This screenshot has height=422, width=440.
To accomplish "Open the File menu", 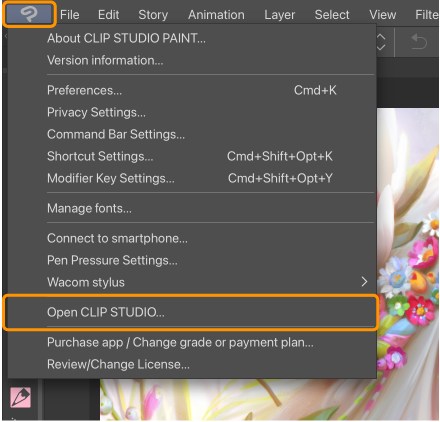I will pyautogui.click(x=70, y=15).
